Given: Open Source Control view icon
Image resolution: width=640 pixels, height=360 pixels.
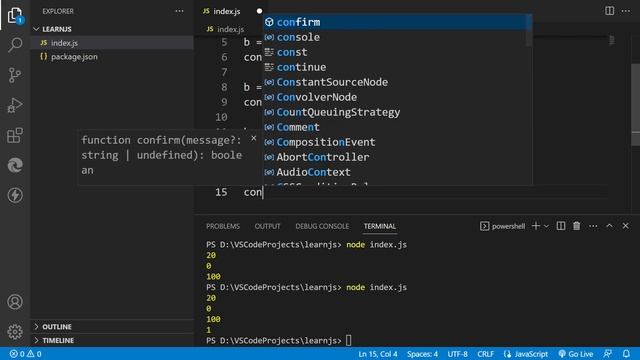Looking at the screenshot, I should 15,75.
